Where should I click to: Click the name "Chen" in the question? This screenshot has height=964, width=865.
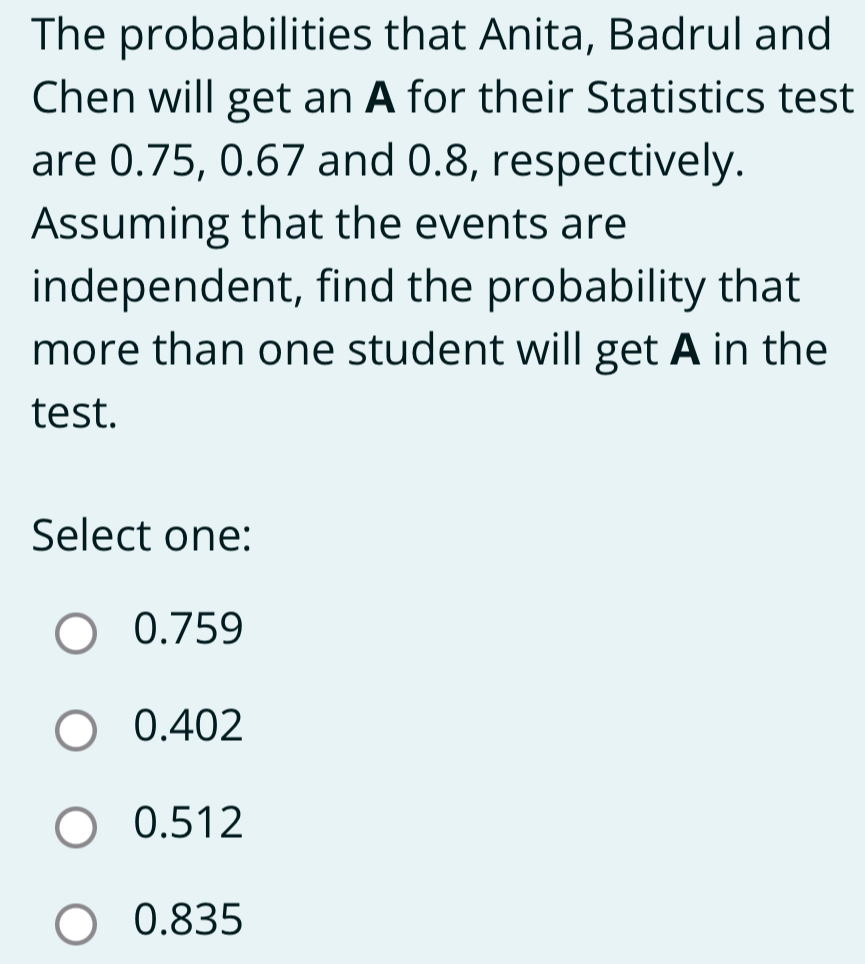tap(78, 99)
